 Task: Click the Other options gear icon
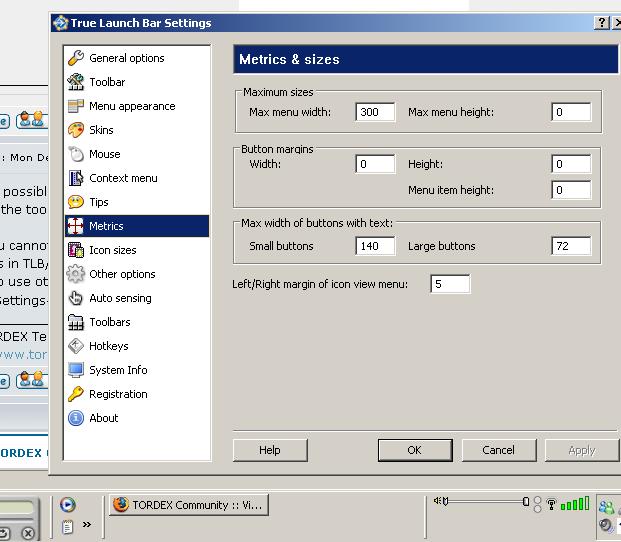coord(75,274)
